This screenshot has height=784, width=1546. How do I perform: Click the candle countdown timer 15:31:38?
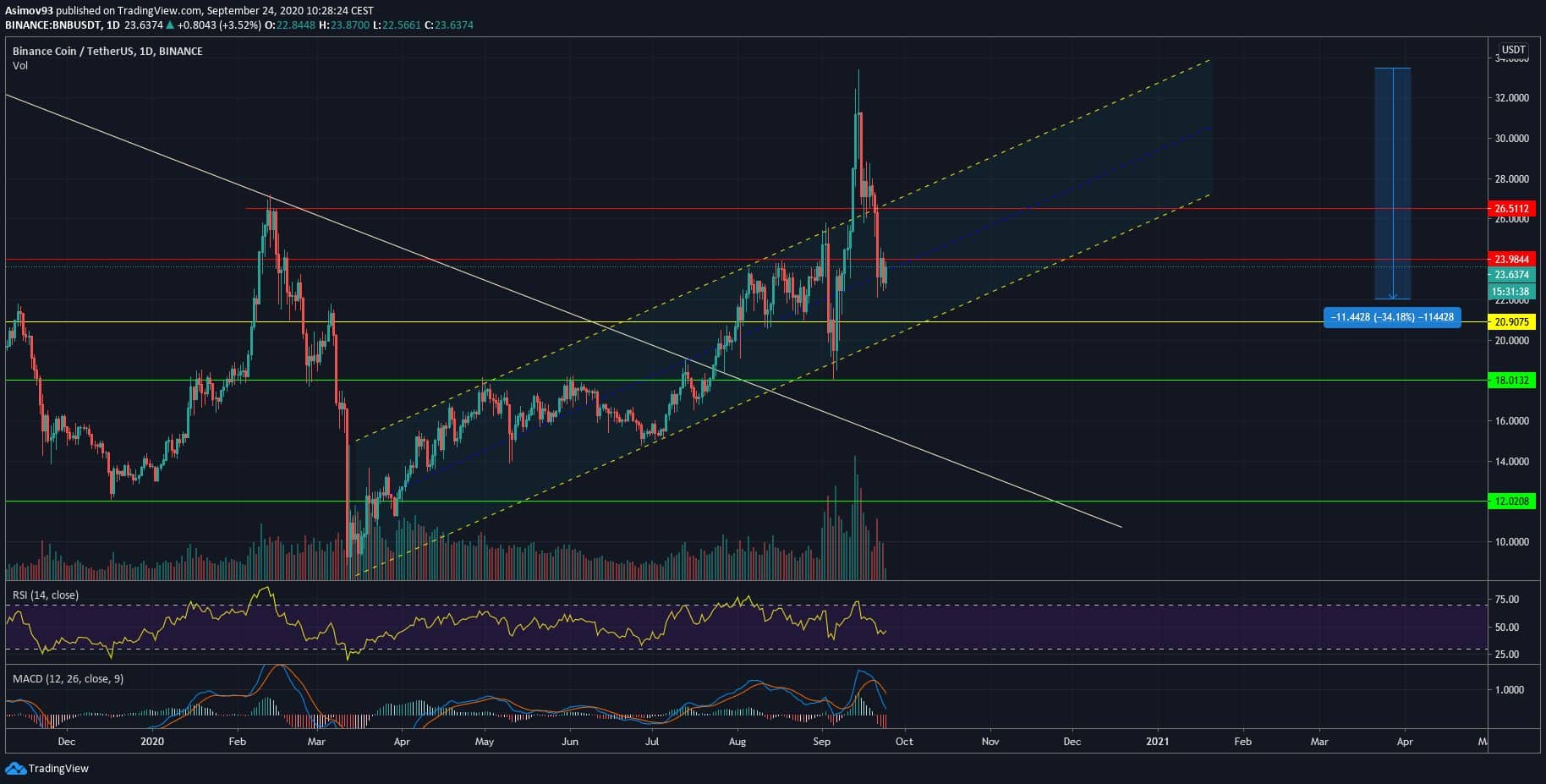click(1511, 292)
